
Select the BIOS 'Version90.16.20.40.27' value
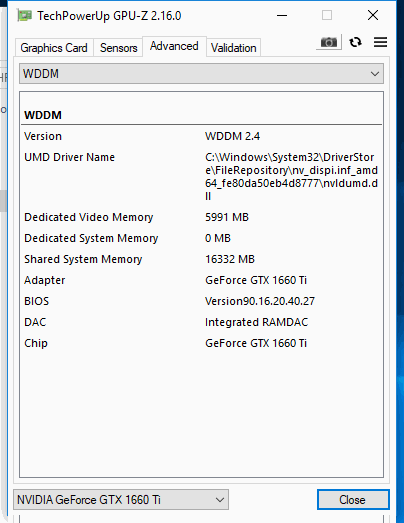[x=260, y=301]
